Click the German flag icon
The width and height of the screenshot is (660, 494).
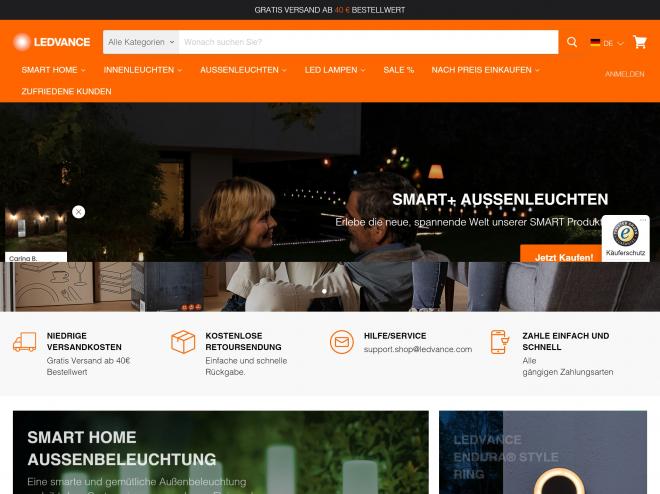(595, 42)
